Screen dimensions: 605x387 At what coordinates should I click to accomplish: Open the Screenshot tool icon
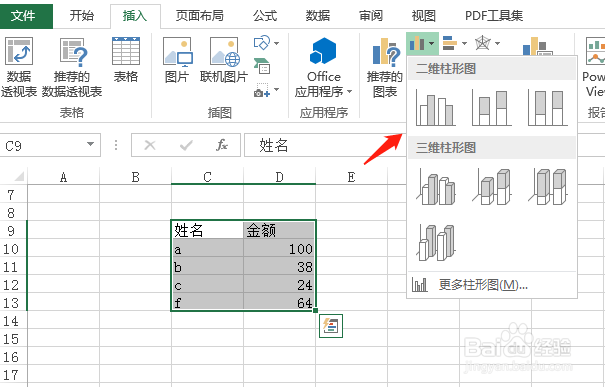click(x=262, y=90)
